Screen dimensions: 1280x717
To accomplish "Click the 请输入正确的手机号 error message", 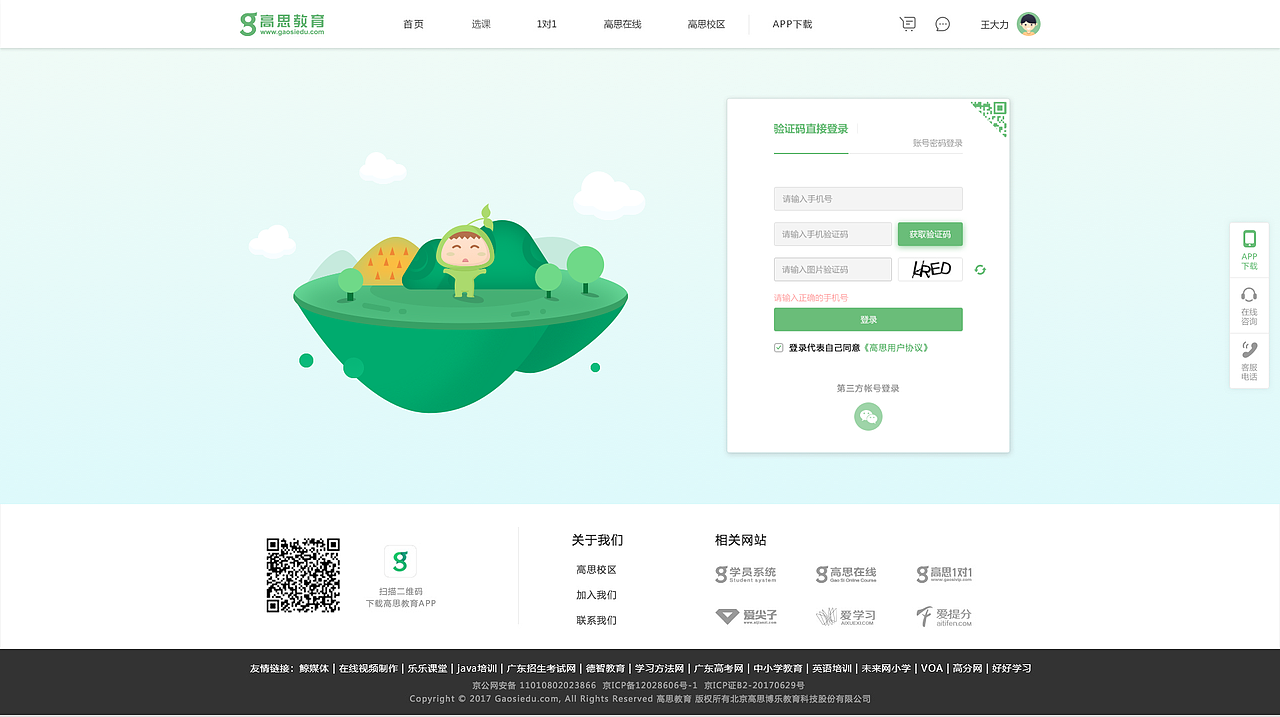I will (811, 298).
